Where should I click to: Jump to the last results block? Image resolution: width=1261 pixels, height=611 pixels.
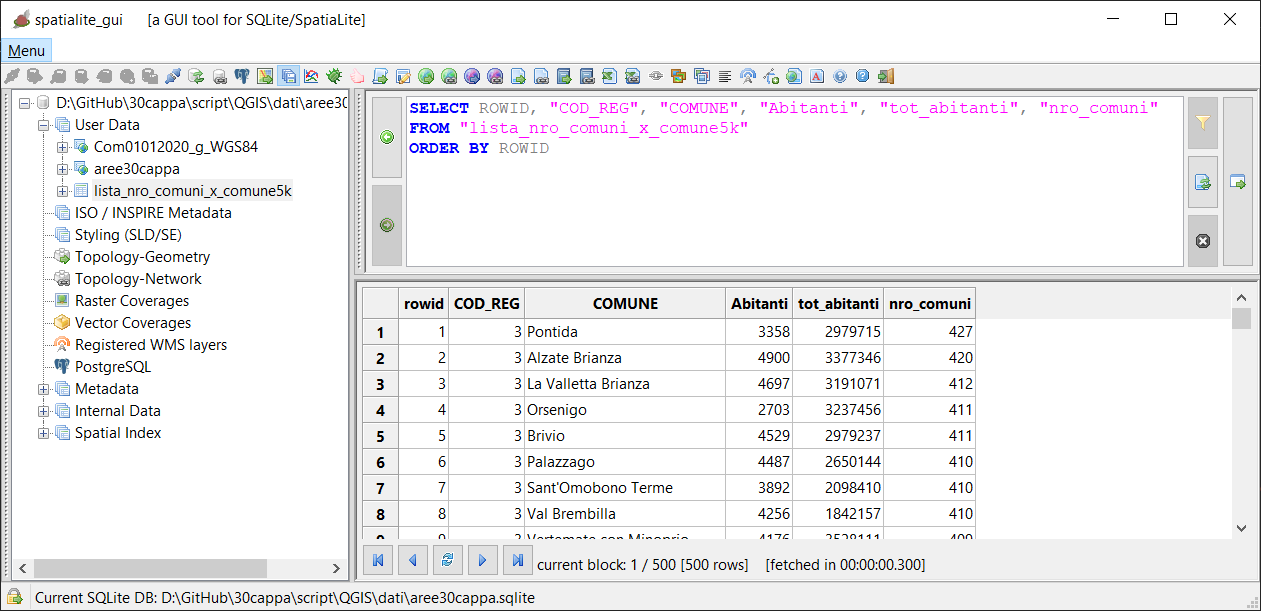tap(517, 561)
